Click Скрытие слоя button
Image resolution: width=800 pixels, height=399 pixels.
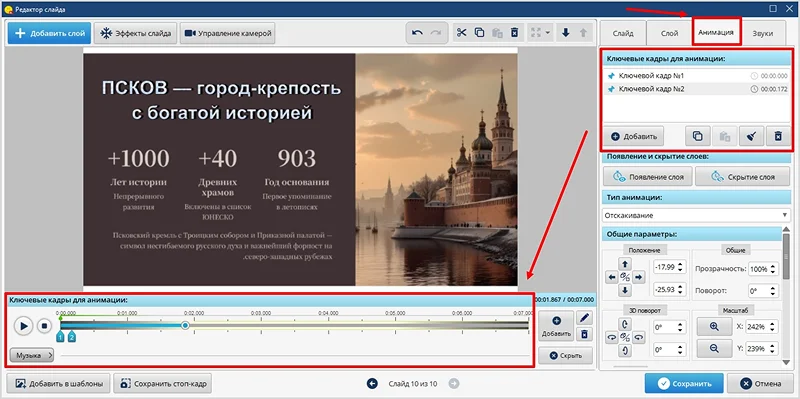[x=742, y=177]
